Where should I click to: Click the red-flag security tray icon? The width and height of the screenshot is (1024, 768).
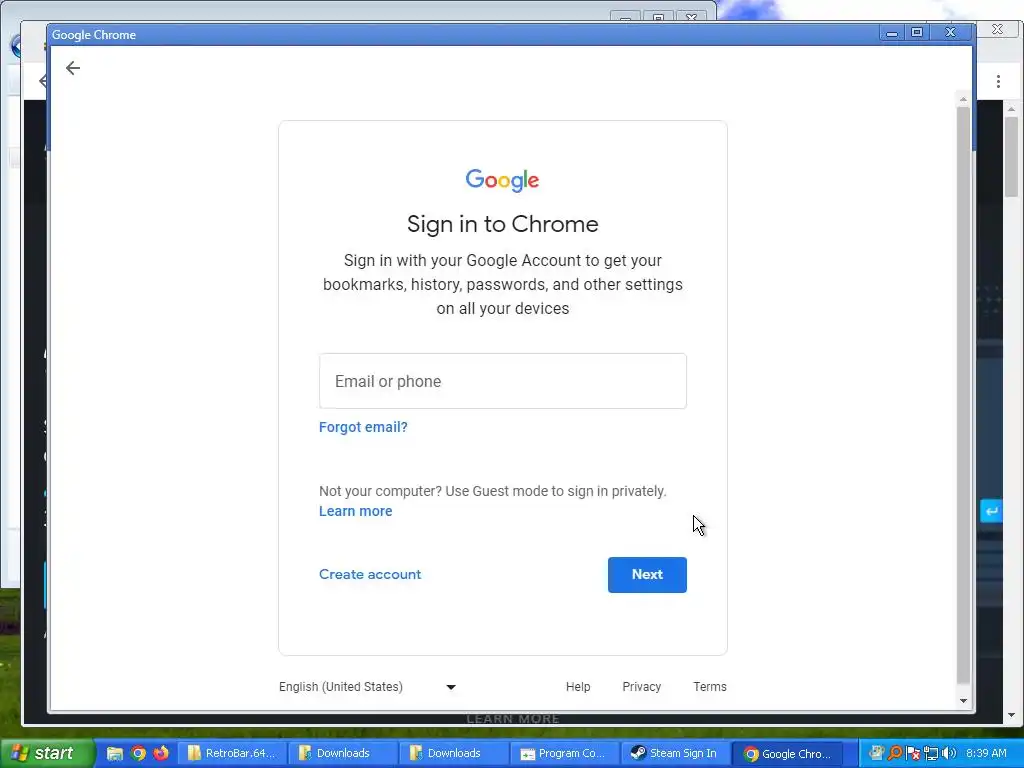[x=913, y=753]
